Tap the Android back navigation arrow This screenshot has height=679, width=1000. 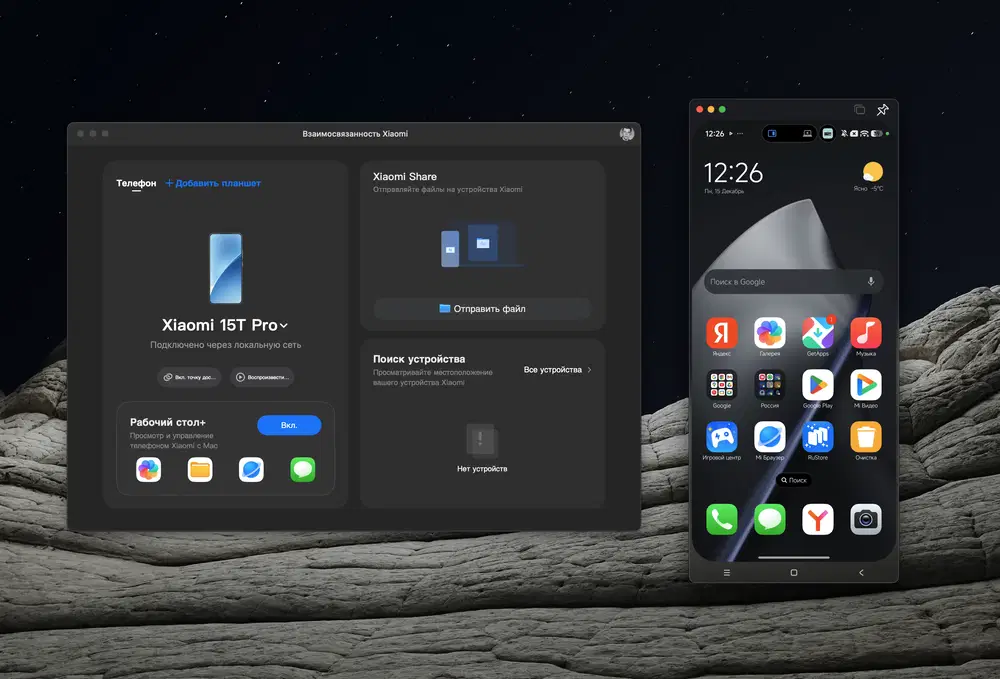[861, 573]
